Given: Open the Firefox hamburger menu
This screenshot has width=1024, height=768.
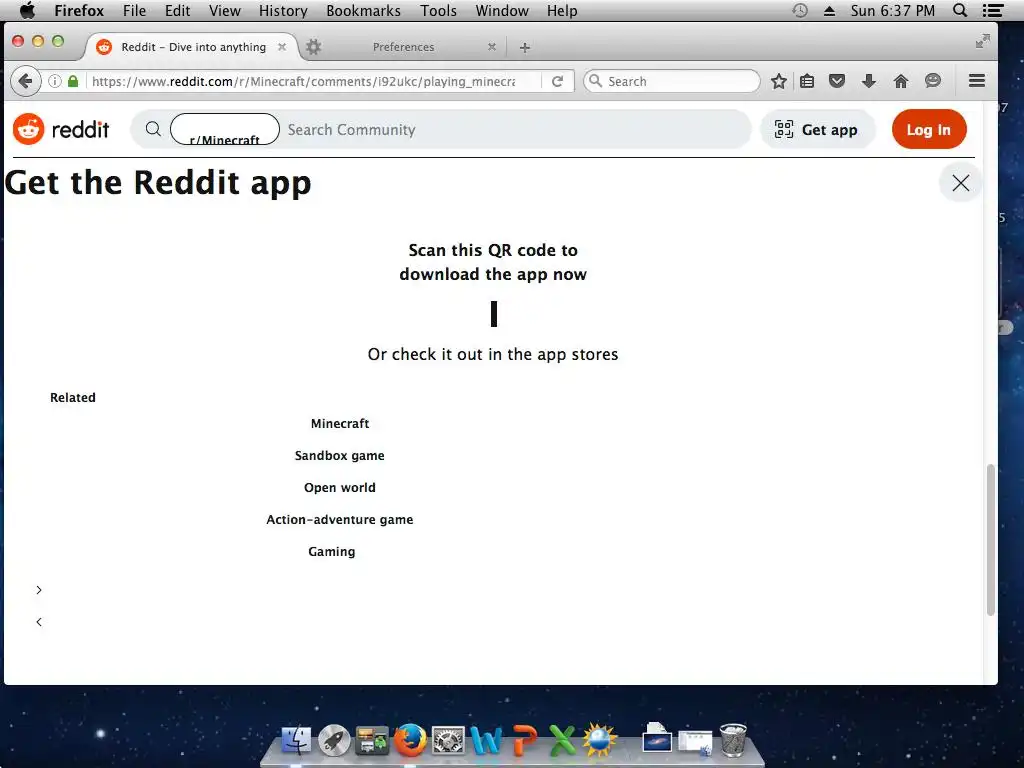Looking at the screenshot, I should 976,81.
